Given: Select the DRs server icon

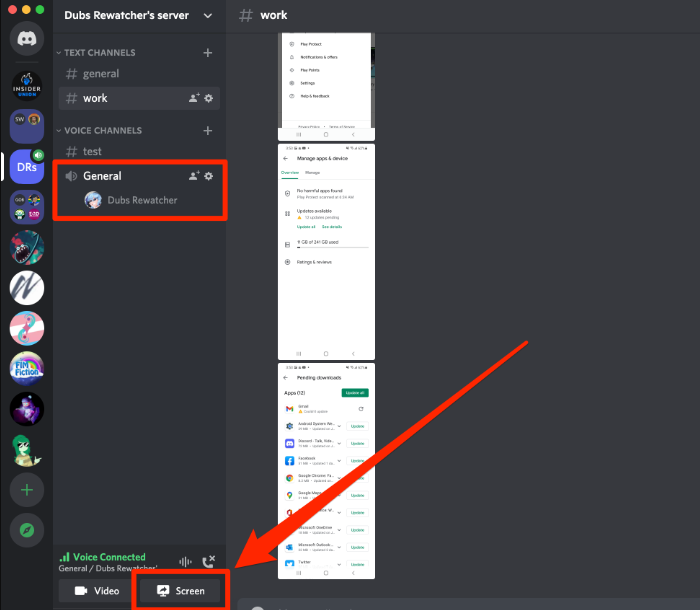Looking at the screenshot, I should coord(27,167).
